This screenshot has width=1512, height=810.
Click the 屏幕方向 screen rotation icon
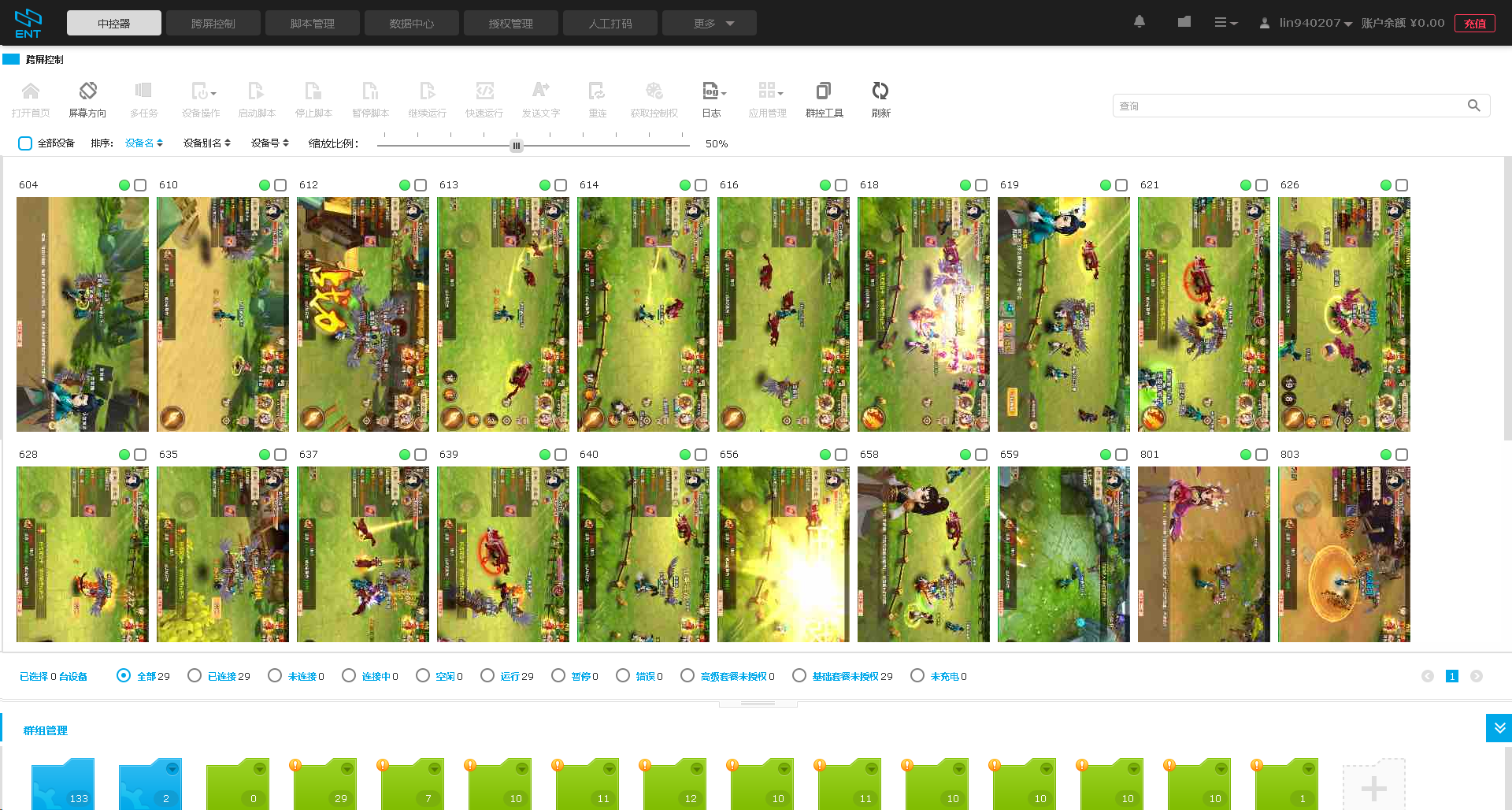click(x=87, y=91)
